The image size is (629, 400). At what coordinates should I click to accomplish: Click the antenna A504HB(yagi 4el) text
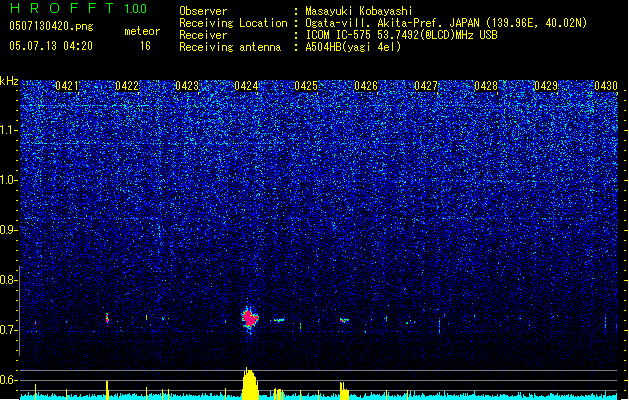point(353,47)
